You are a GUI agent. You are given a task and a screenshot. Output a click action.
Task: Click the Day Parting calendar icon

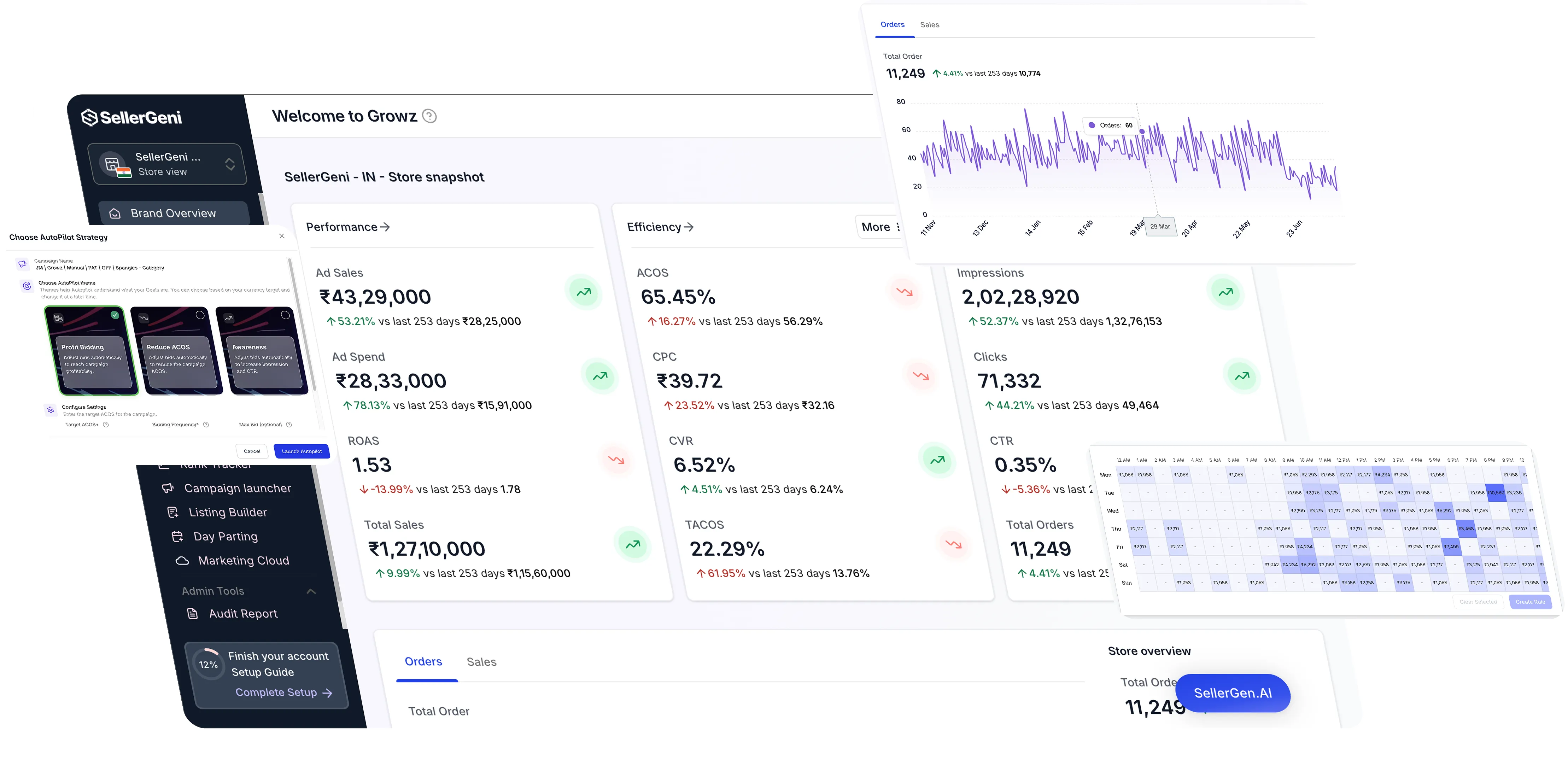click(178, 536)
